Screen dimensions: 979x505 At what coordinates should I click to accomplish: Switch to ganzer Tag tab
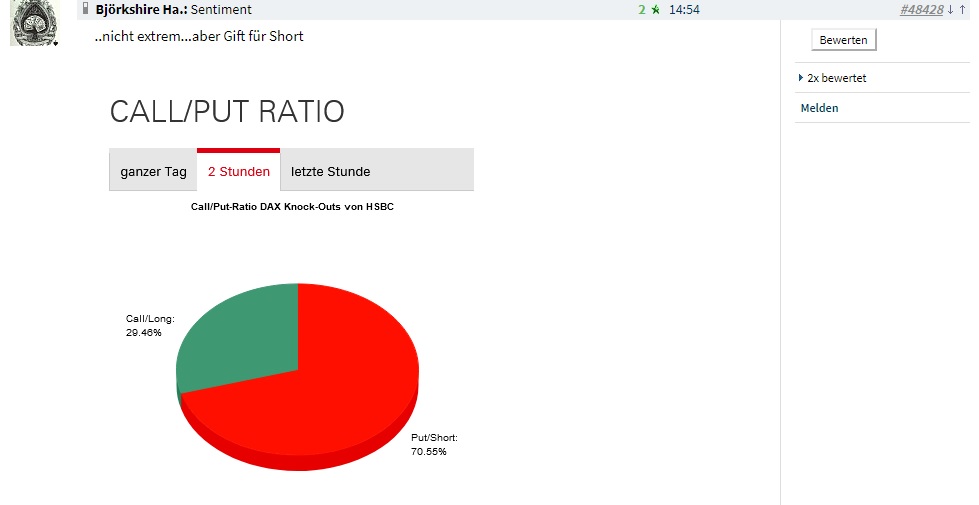[x=153, y=171]
